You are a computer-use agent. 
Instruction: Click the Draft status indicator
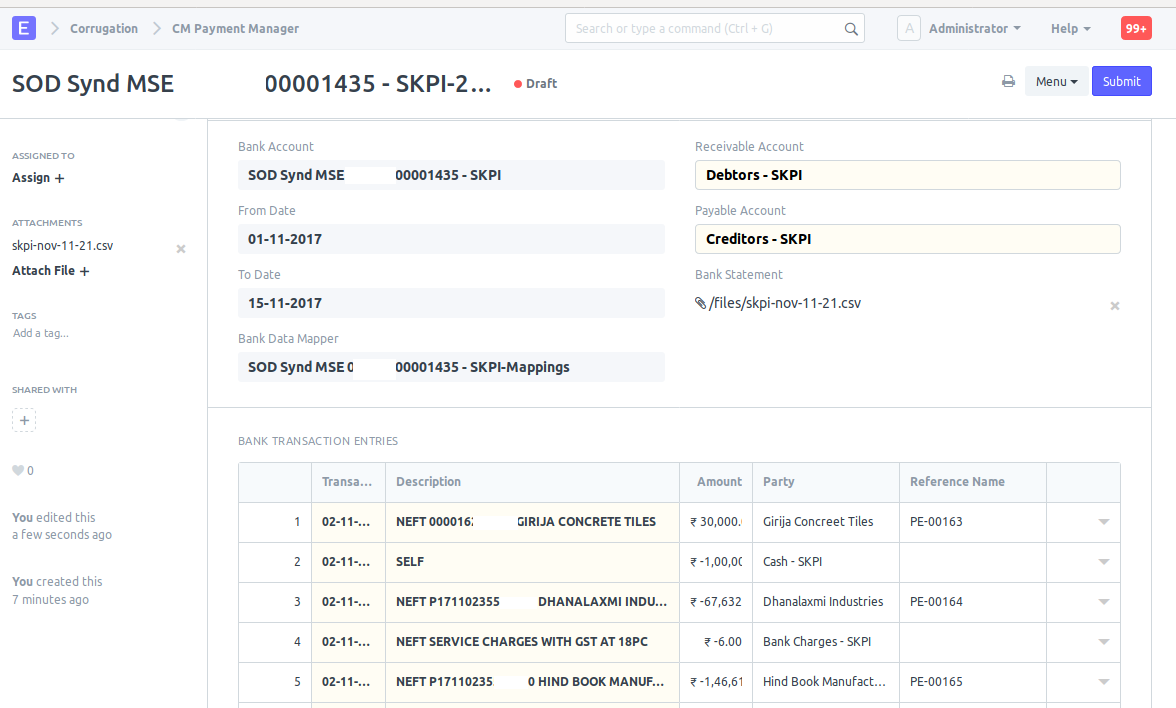coord(536,83)
